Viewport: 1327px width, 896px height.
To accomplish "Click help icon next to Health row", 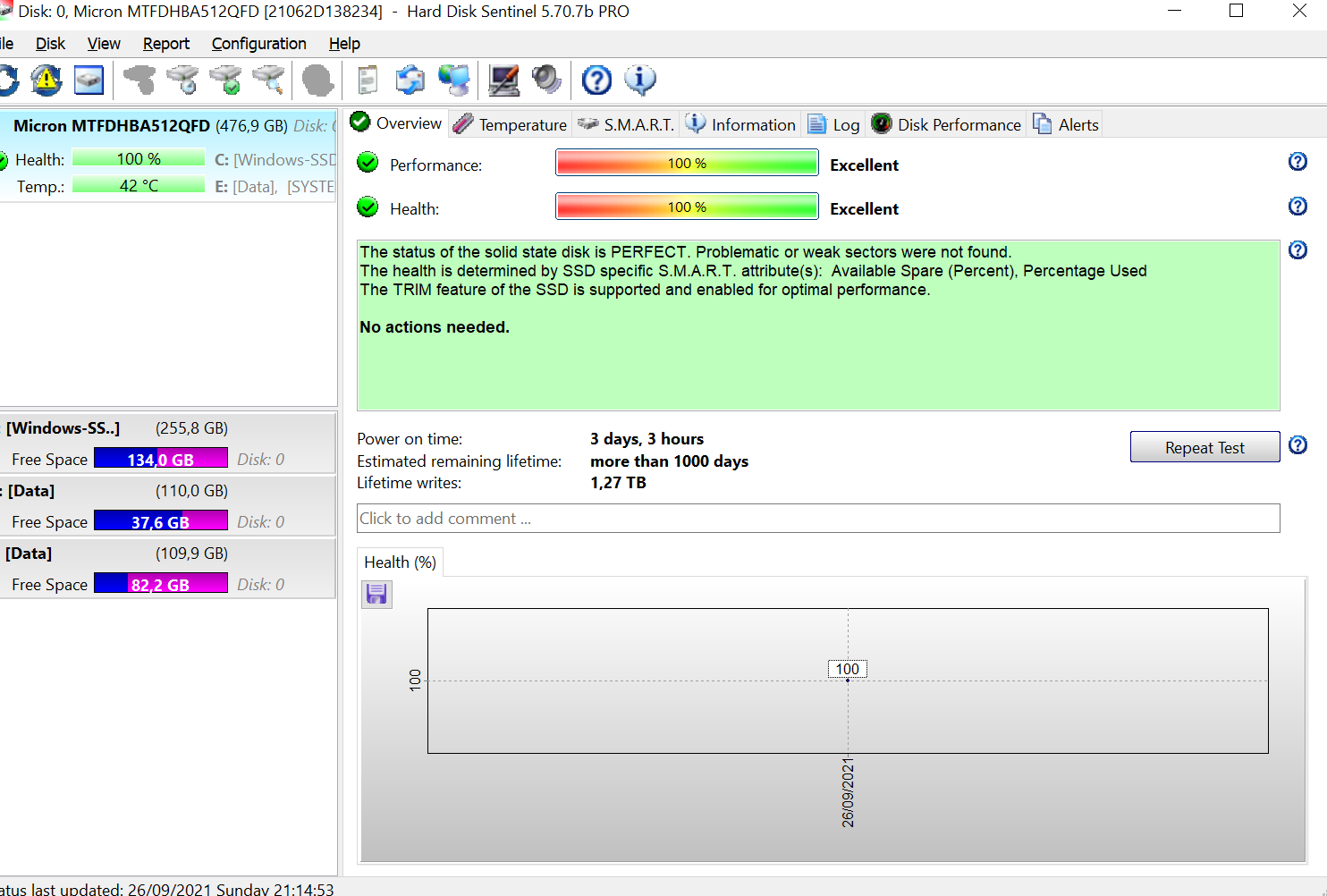I will (1297, 207).
